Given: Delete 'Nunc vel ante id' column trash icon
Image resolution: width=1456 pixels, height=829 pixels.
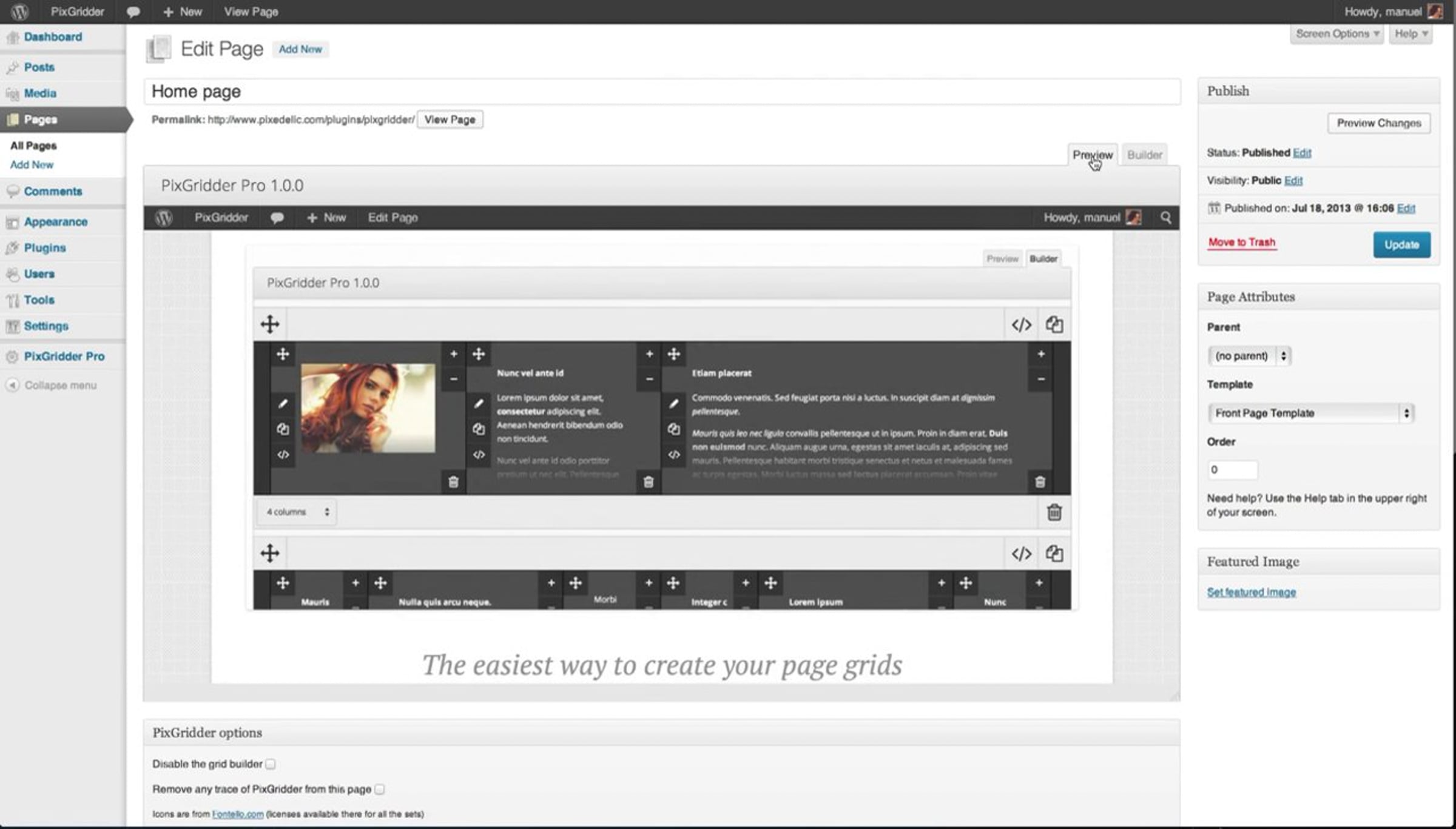Looking at the screenshot, I should [x=649, y=482].
